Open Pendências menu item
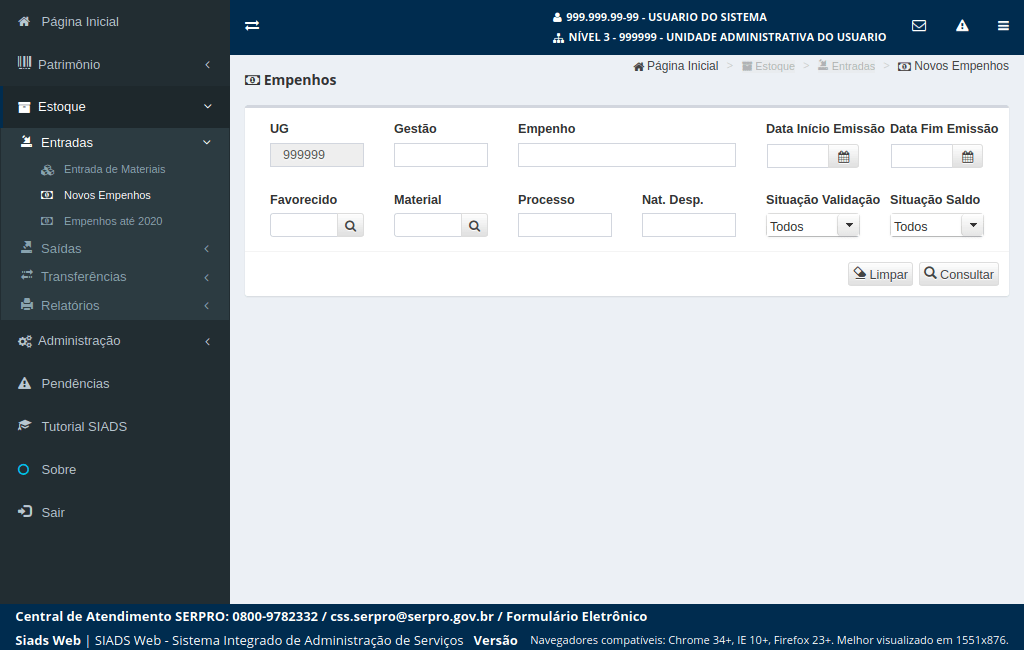This screenshot has width=1024, height=650. click(75, 383)
